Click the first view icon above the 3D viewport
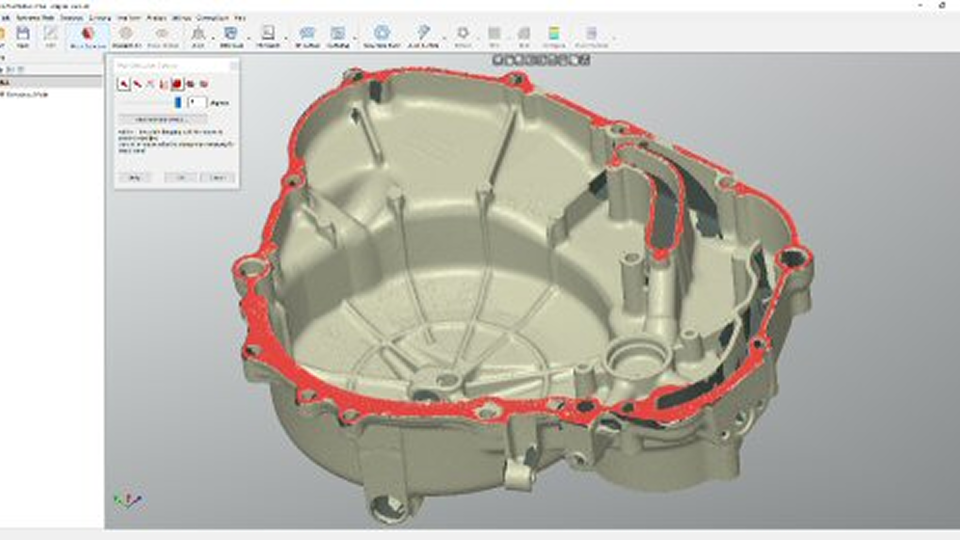Image resolution: width=960 pixels, height=540 pixels. [497, 60]
